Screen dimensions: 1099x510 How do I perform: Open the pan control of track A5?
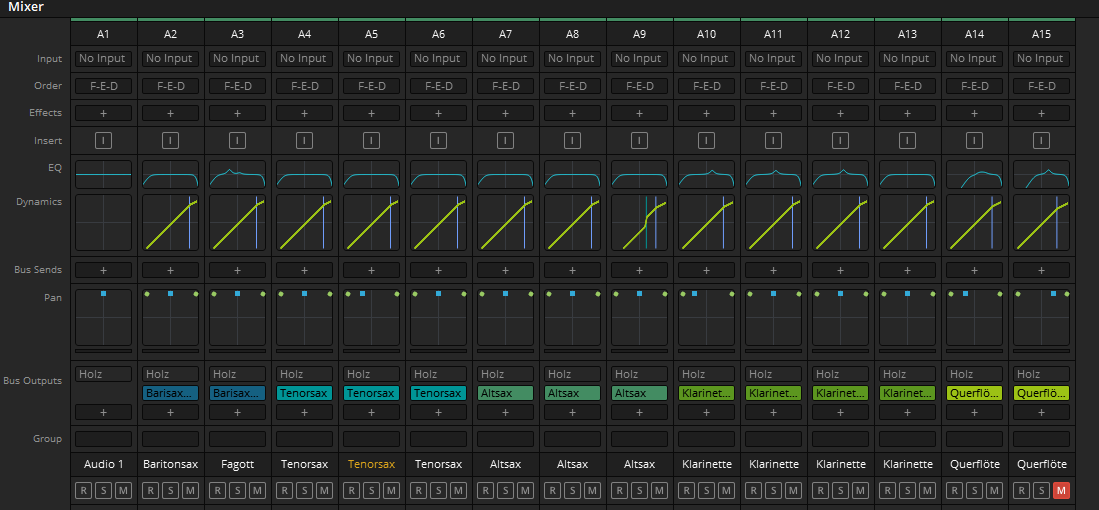(x=371, y=317)
